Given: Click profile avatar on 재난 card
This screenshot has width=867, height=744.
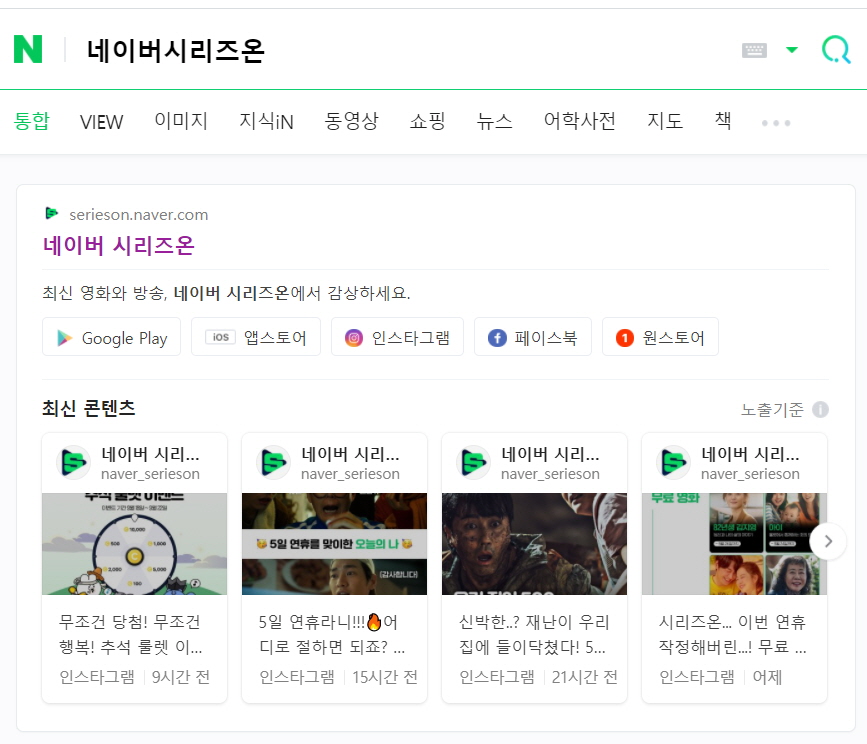Looking at the screenshot, I should tap(474, 463).
